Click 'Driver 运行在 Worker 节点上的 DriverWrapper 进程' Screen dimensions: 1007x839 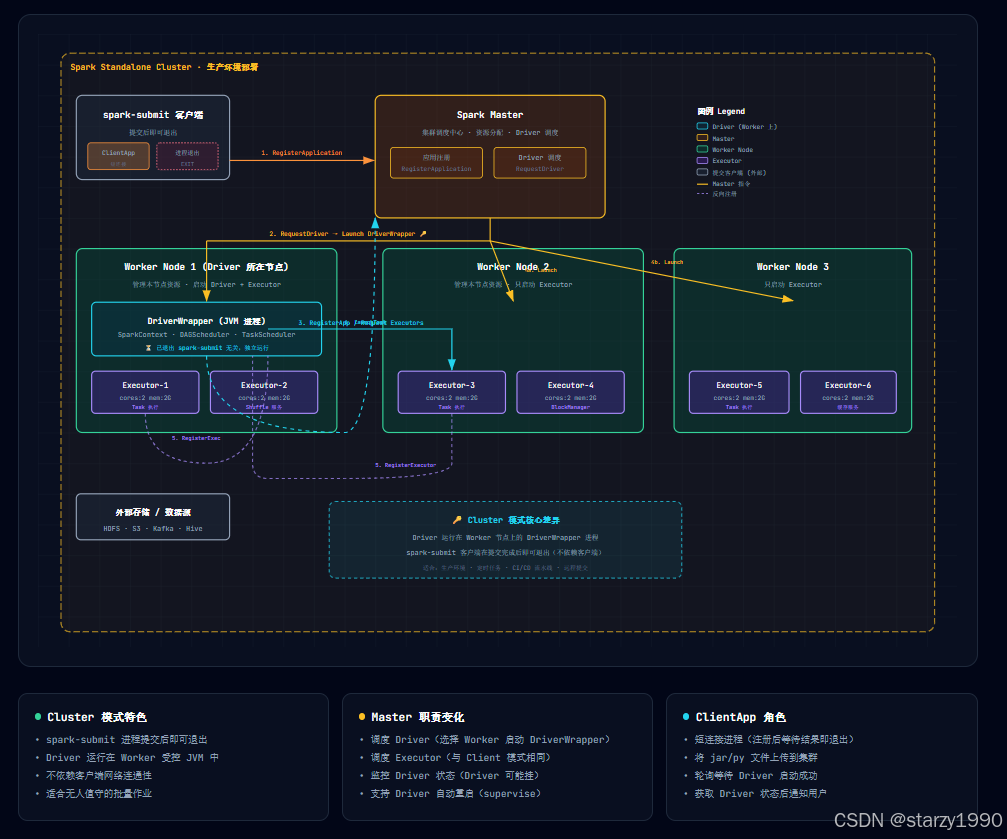tap(505, 538)
